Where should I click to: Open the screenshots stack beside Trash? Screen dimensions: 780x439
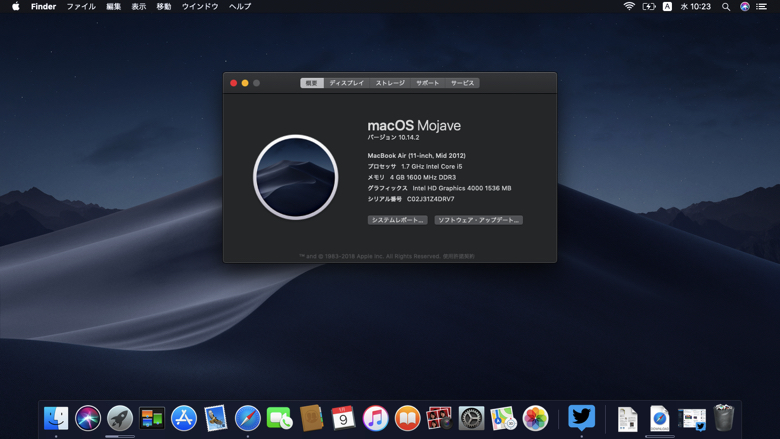tap(692, 419)
